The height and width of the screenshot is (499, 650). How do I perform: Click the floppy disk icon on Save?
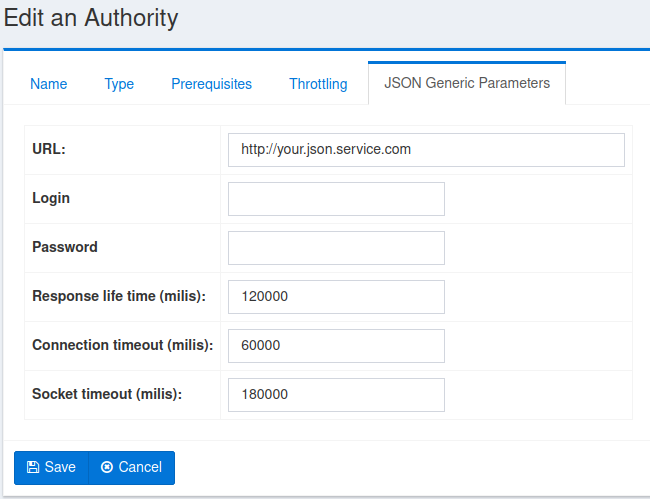pyautogui.click(x=33, y=467)
